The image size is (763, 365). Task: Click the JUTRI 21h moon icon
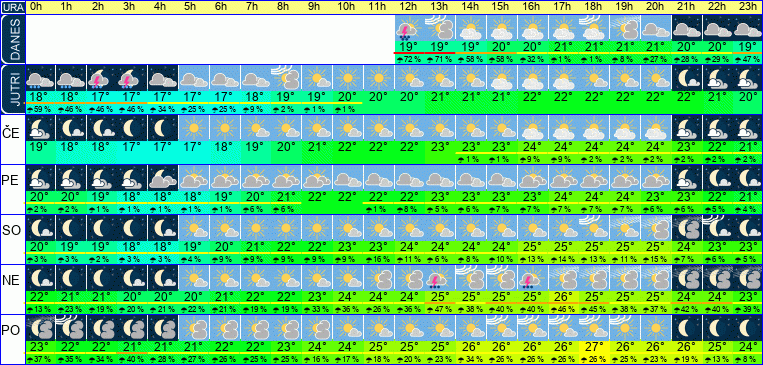pos(686,78)
